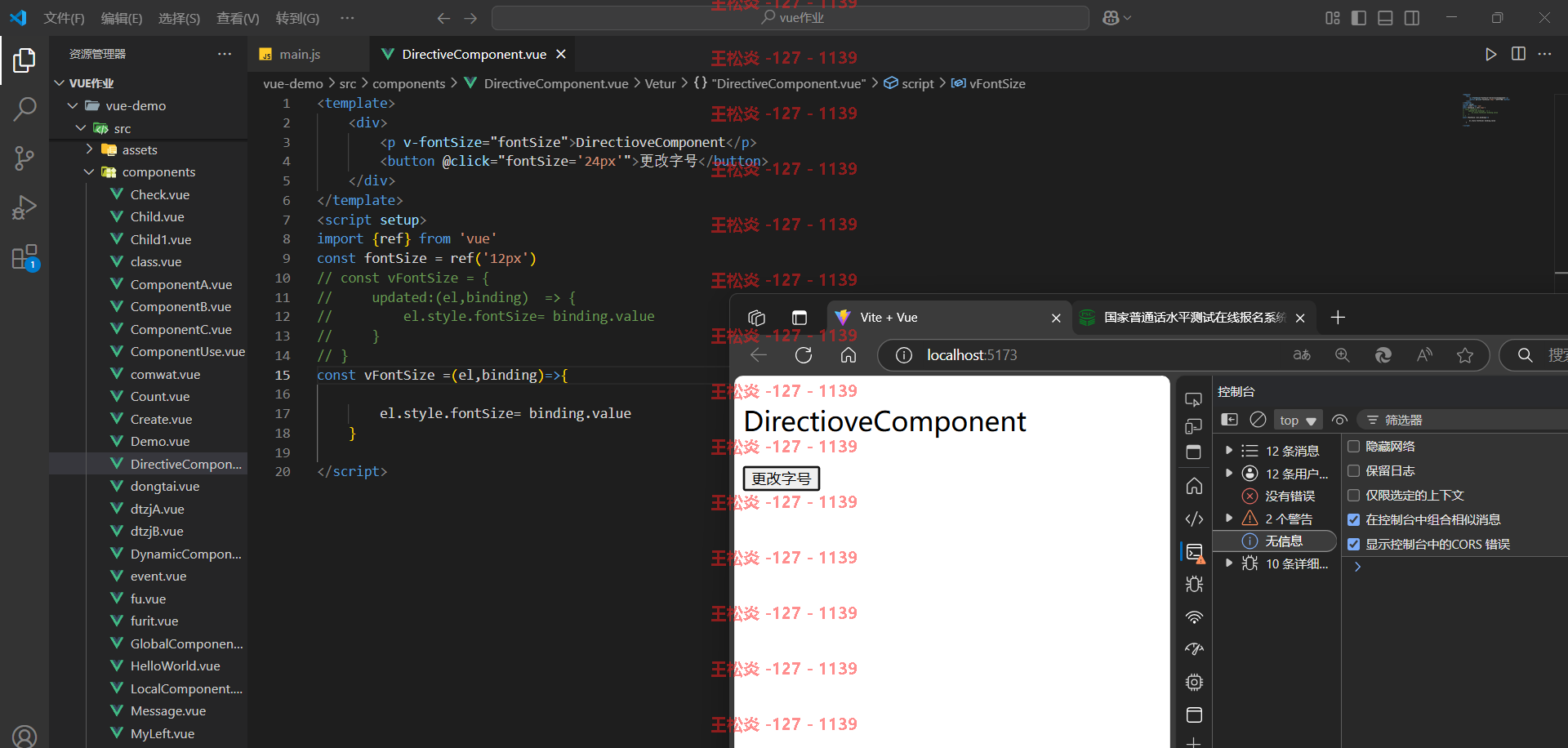This screenshot has height=748, width=1568.
Task: Open the Explorer view in activity bar
Action: 24,60
